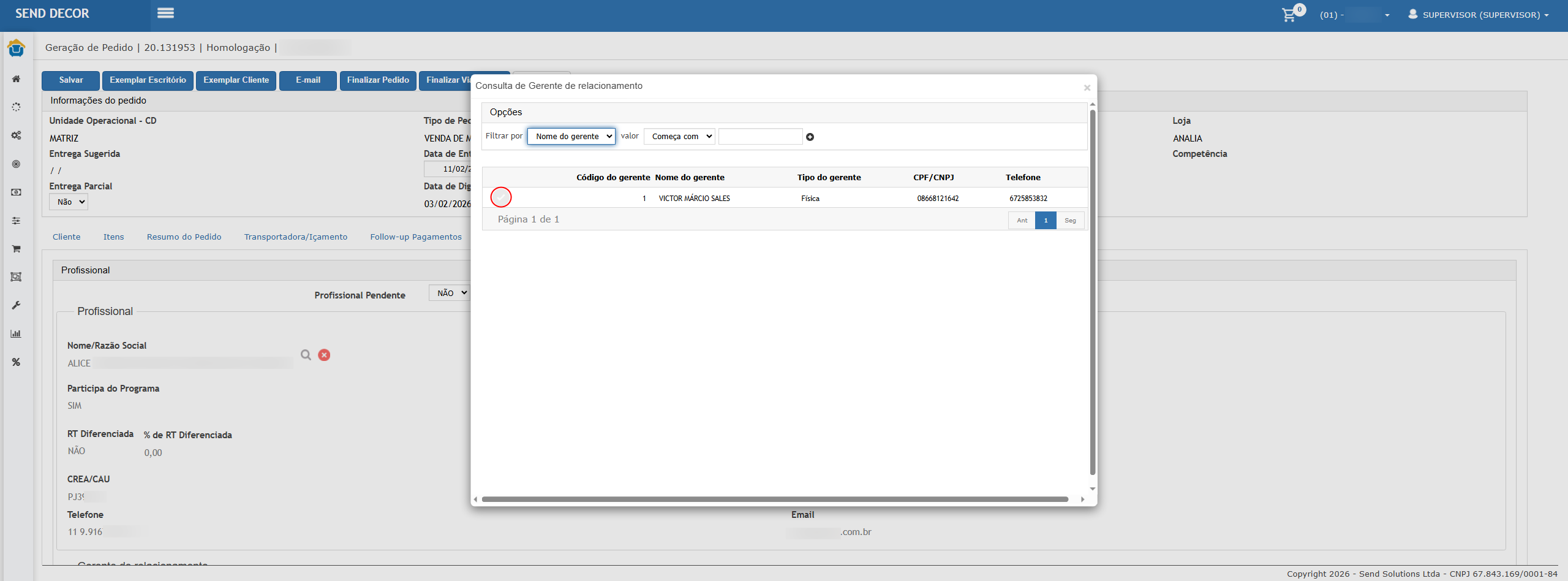Expand the 'Começa com' condition dropdown
1568x581 pixels.
coord(679,136)
